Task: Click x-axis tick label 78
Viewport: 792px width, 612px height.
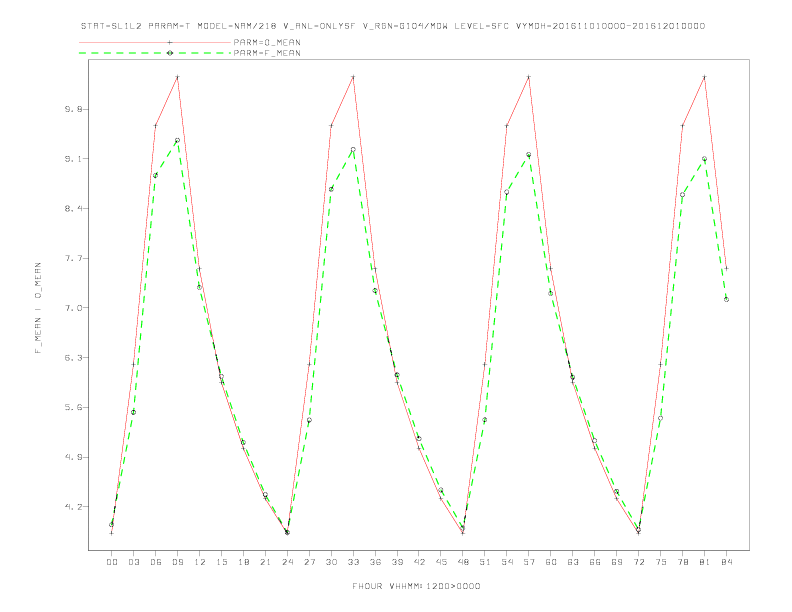Action: point(683,562)
